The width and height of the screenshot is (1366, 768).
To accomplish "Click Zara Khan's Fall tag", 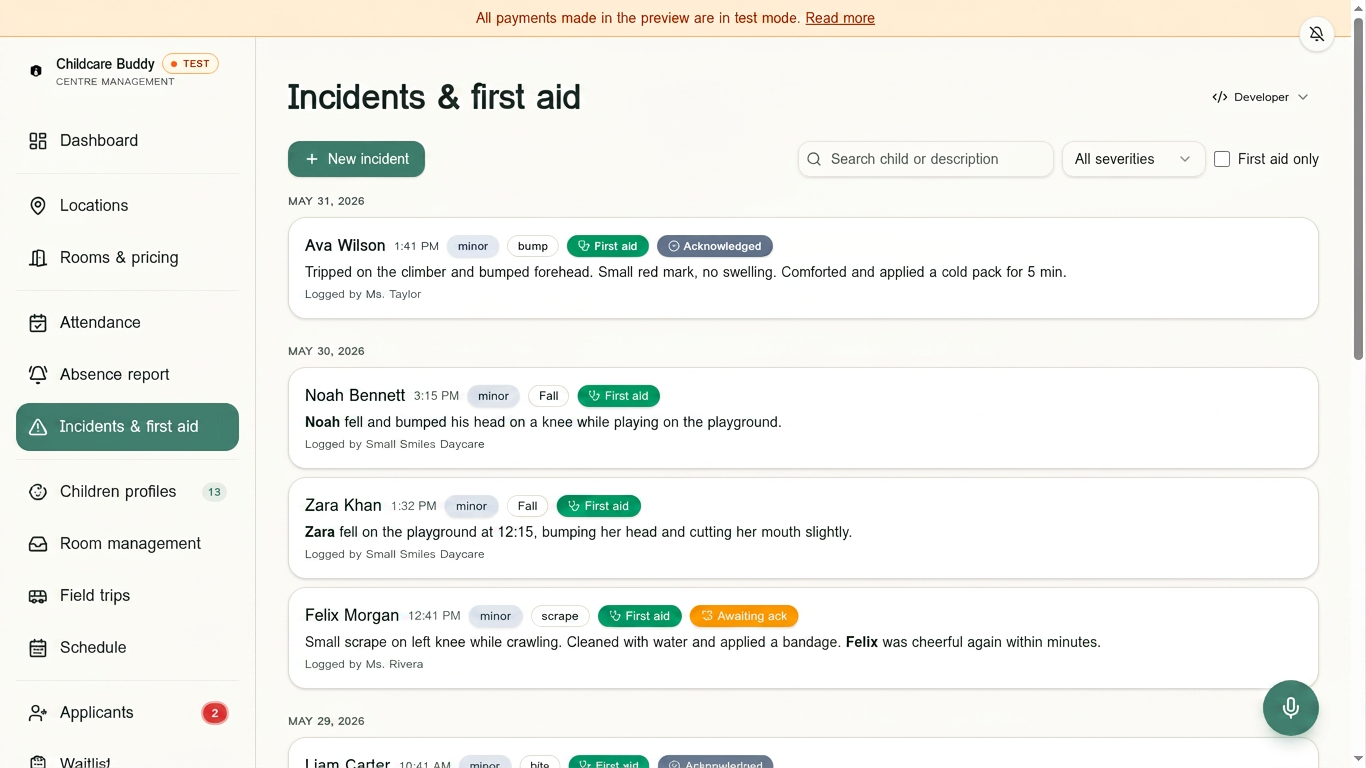I will point(528,506).
